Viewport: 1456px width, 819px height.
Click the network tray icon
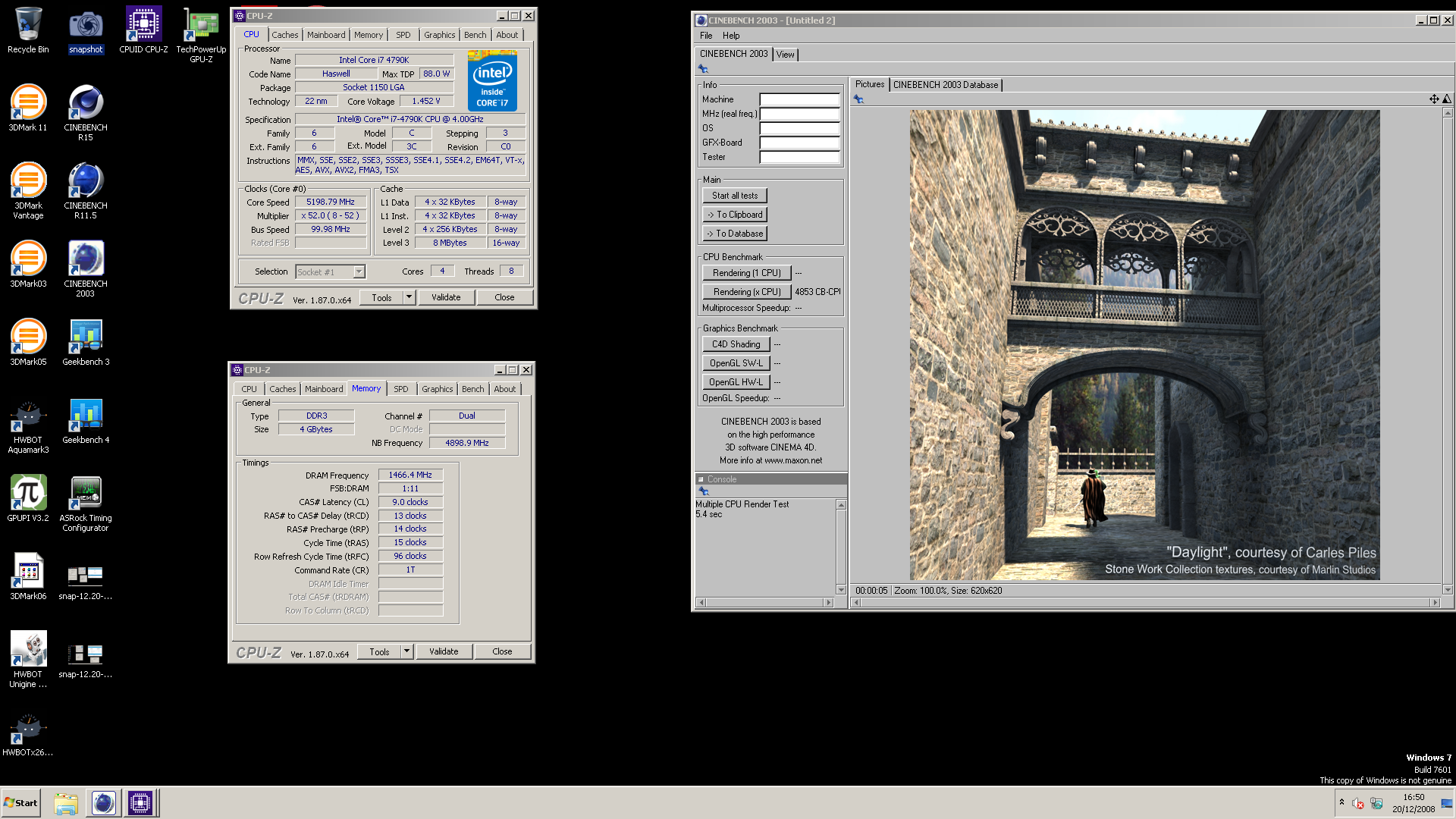1376,803
